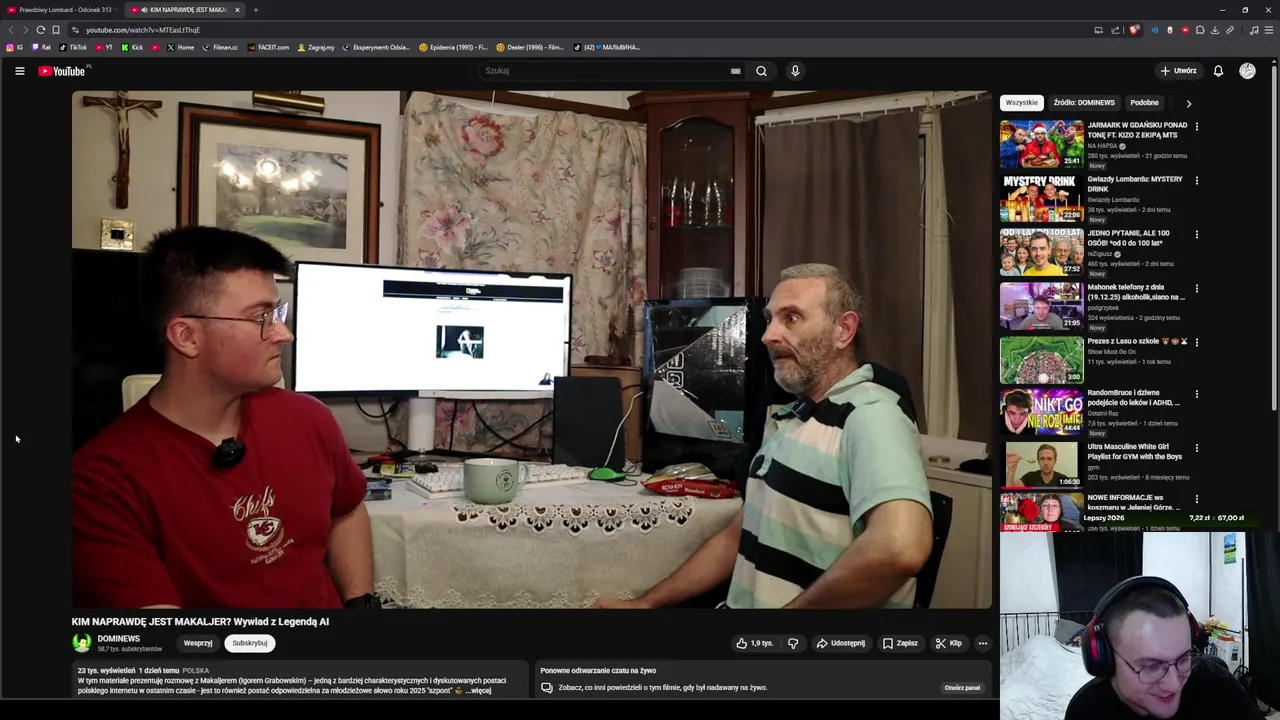The image size is (1280, 720).
Task: Open Brave Shields lion icon
Action: pos(1134,30)
